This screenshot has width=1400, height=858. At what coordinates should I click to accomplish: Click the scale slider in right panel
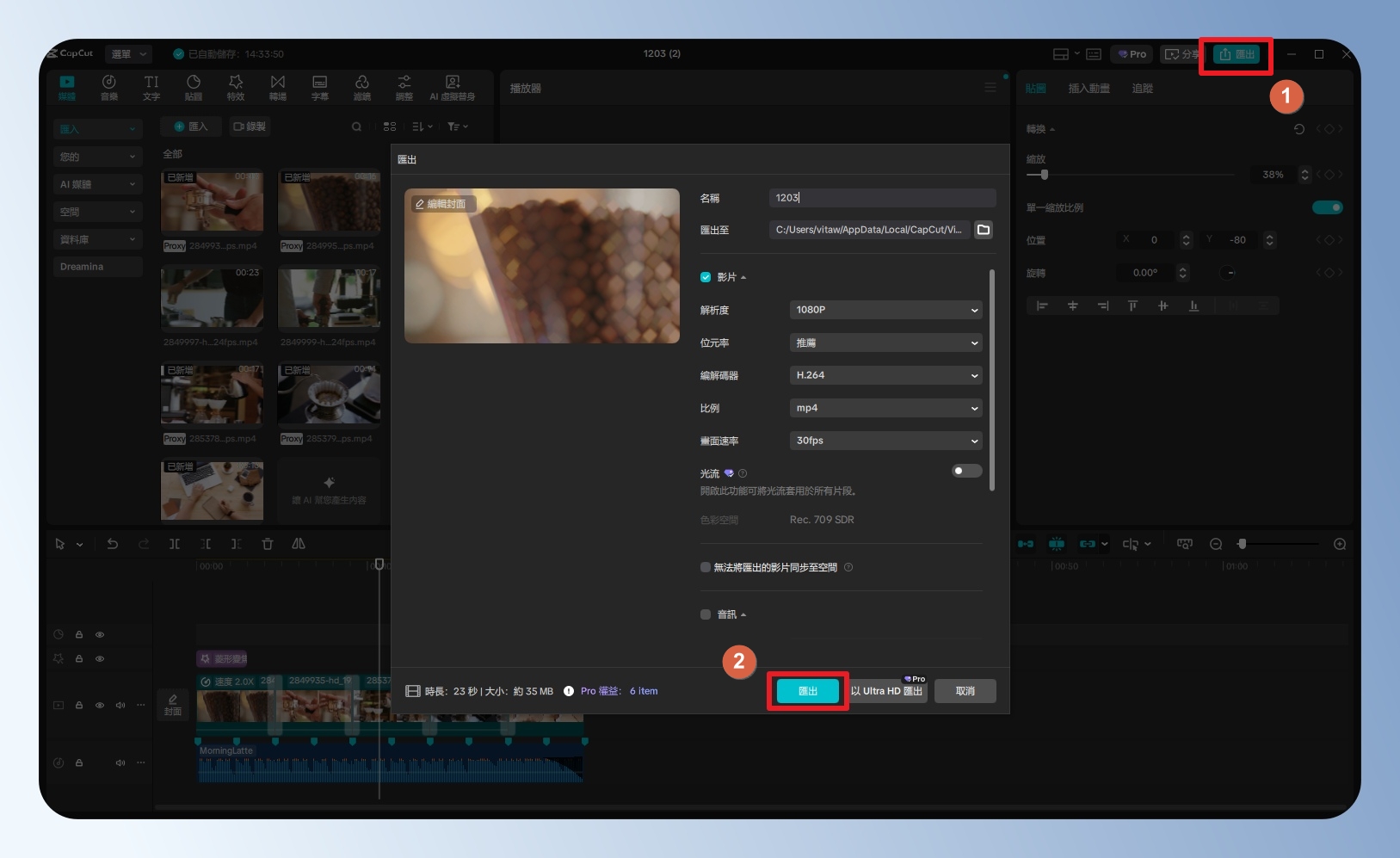(1045, 175)
